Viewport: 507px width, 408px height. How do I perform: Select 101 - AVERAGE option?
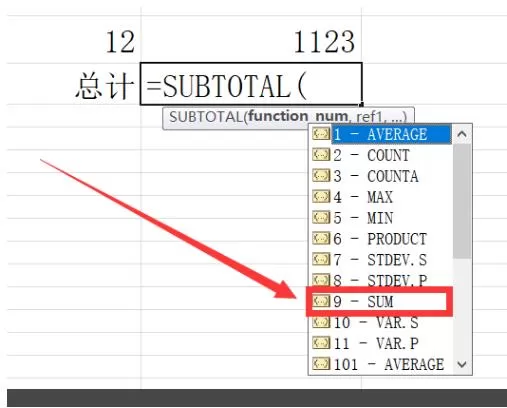click(x=382, y=364)
